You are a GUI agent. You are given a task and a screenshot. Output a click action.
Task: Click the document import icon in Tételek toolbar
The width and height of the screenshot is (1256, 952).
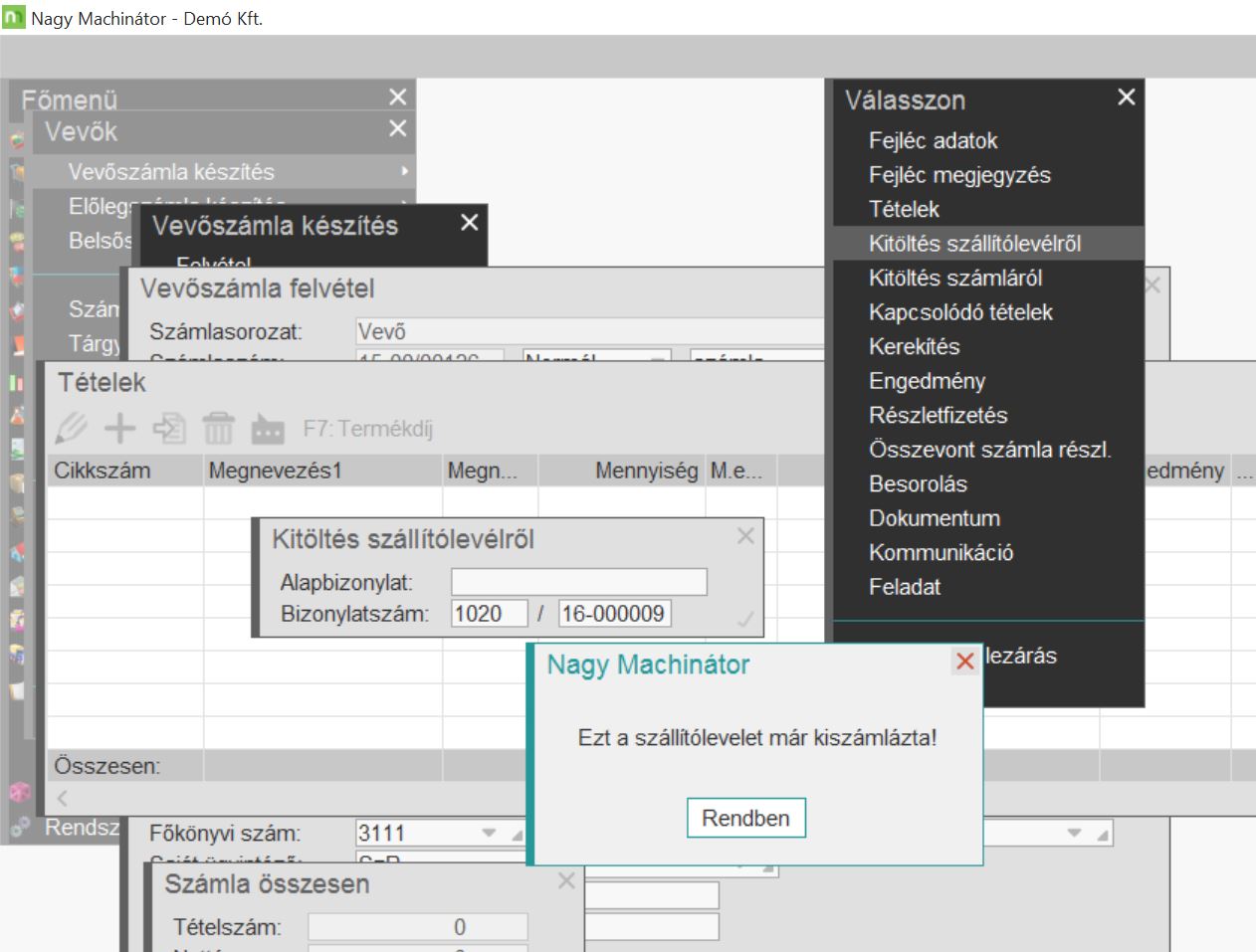[x=169, y=429]
